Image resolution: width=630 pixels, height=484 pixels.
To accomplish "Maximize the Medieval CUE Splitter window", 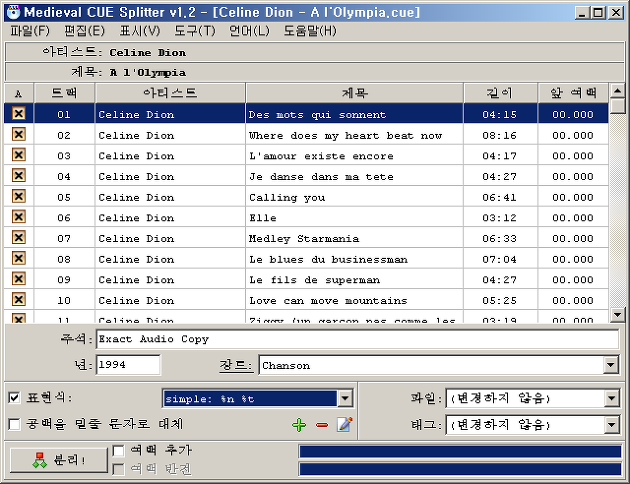I will tap(598, 12).
